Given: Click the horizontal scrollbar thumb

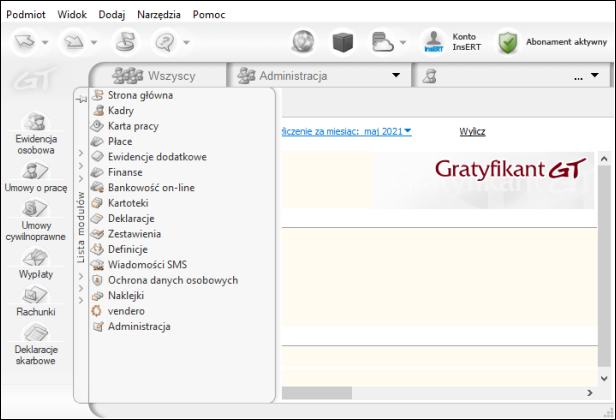Looking at the screenshot, I should click(x=317, y=392).
